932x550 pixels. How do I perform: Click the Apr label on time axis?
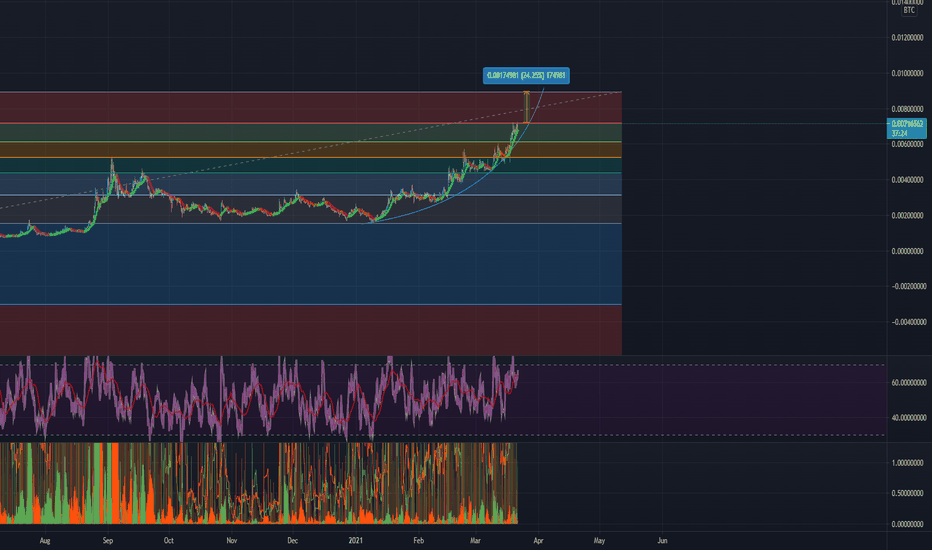click(539, 540)
